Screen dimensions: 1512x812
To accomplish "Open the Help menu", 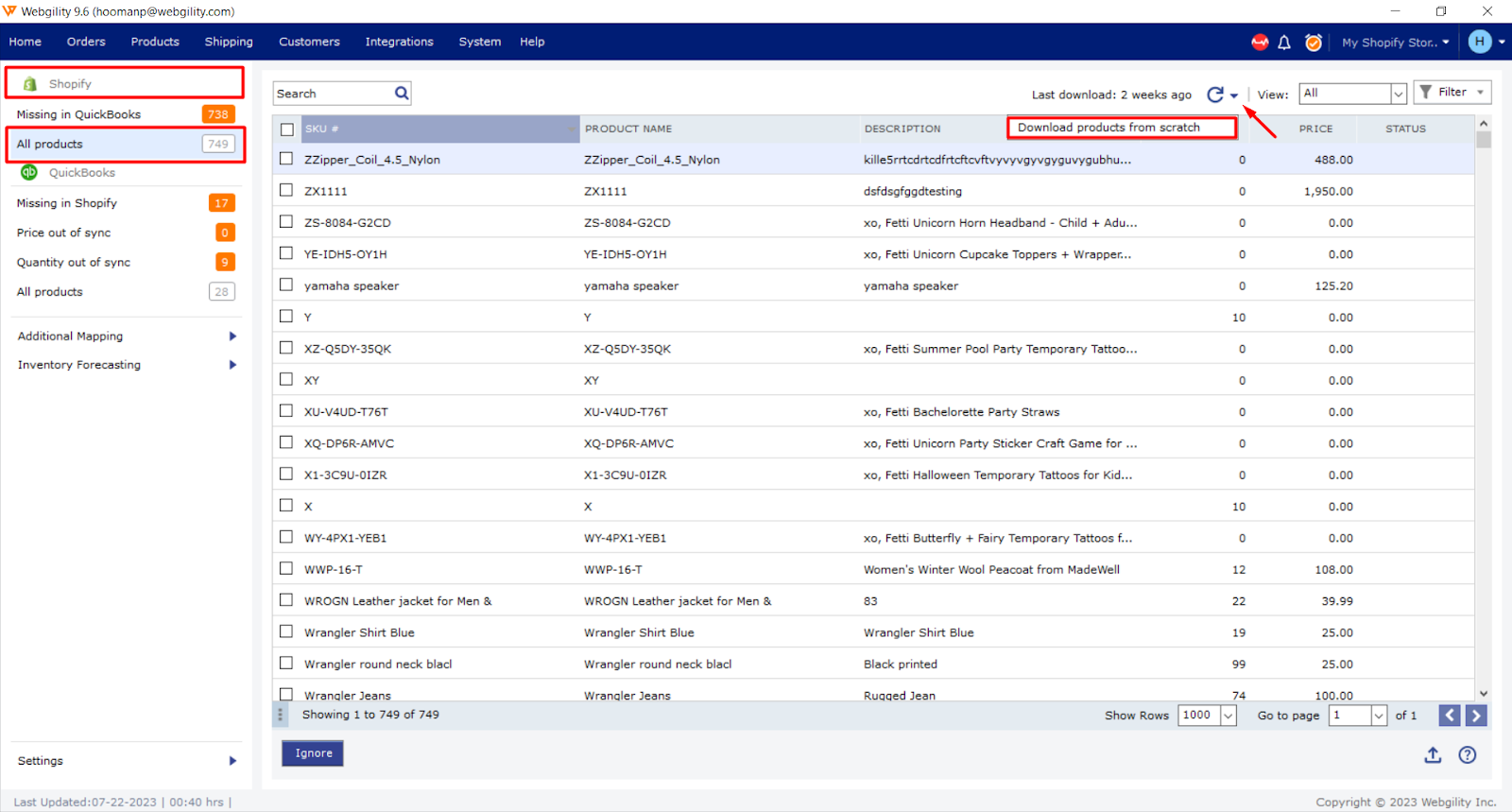I will click(x=532, y=42).
